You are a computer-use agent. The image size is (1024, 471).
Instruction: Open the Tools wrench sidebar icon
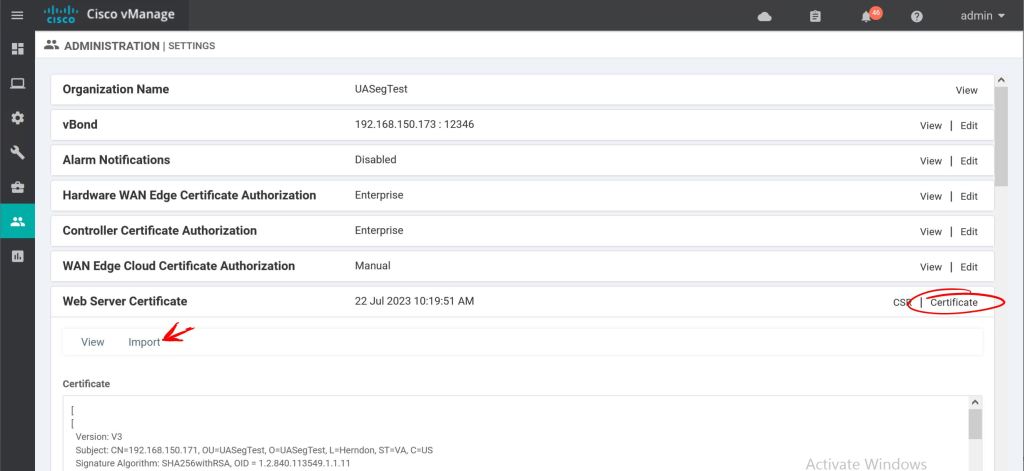[x=17, y=152]
